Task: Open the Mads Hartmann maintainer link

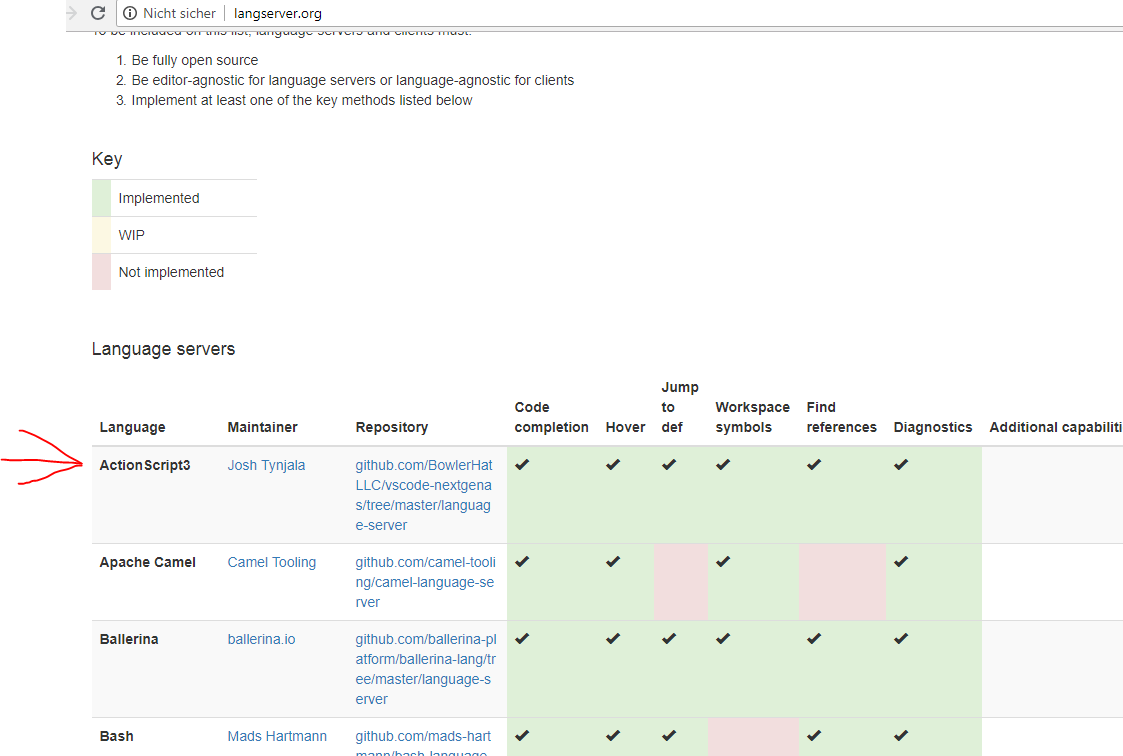Action: coord(277,735)
